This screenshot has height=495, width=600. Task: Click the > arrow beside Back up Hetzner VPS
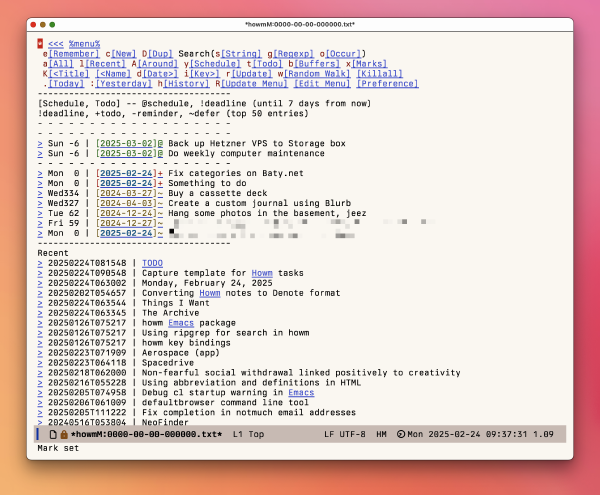(40, 144)
